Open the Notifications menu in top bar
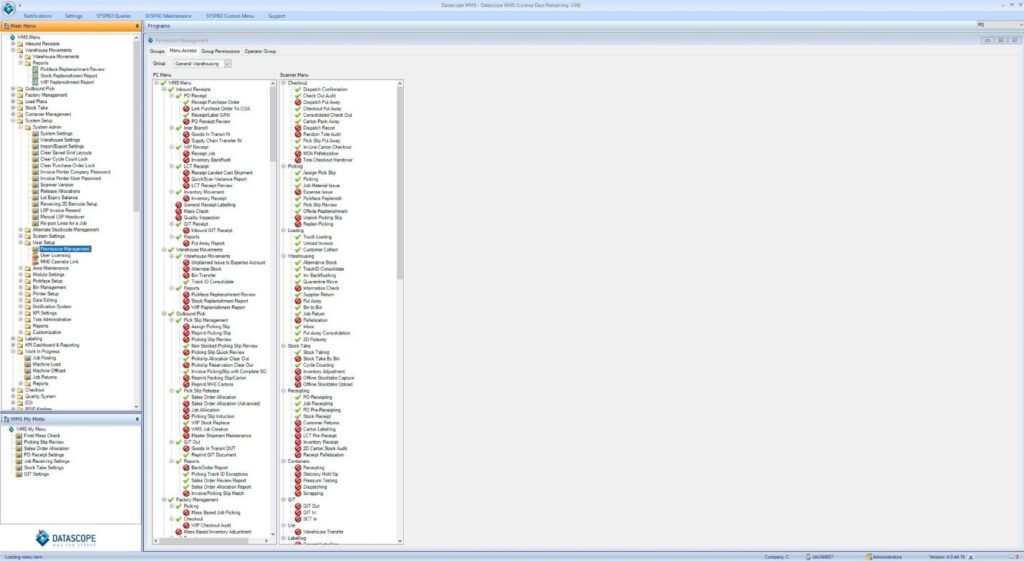1024x561 pixels. (37, 16)
